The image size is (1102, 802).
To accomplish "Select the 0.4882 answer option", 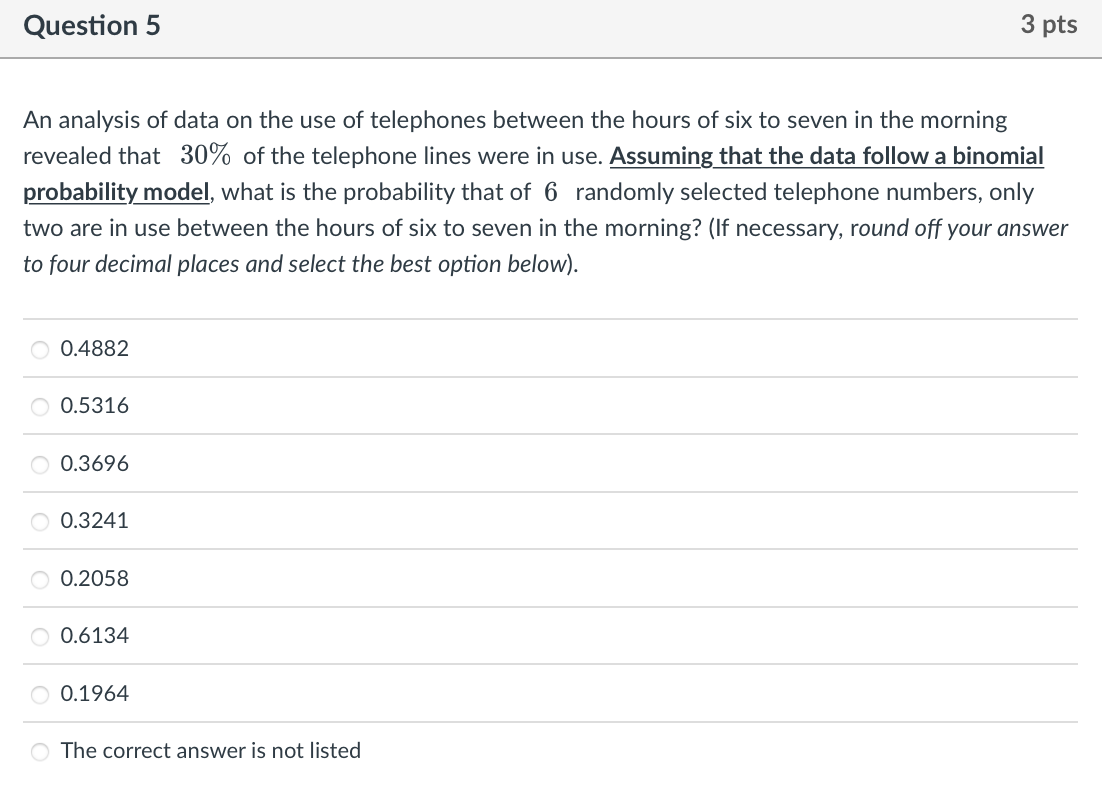I will (x=94, y=348).
